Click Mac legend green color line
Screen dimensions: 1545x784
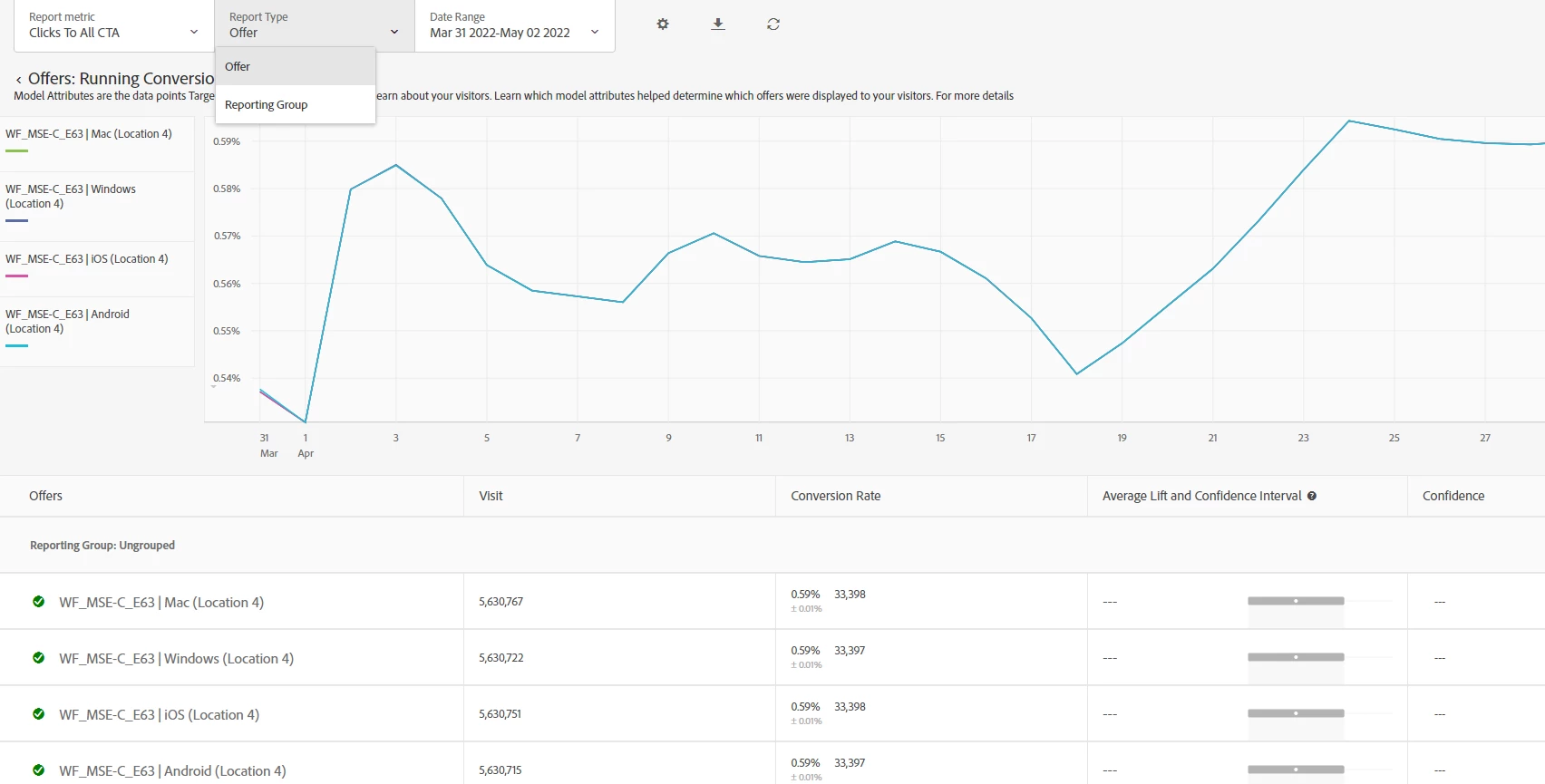pyautogui.click(x=16, y=151)
